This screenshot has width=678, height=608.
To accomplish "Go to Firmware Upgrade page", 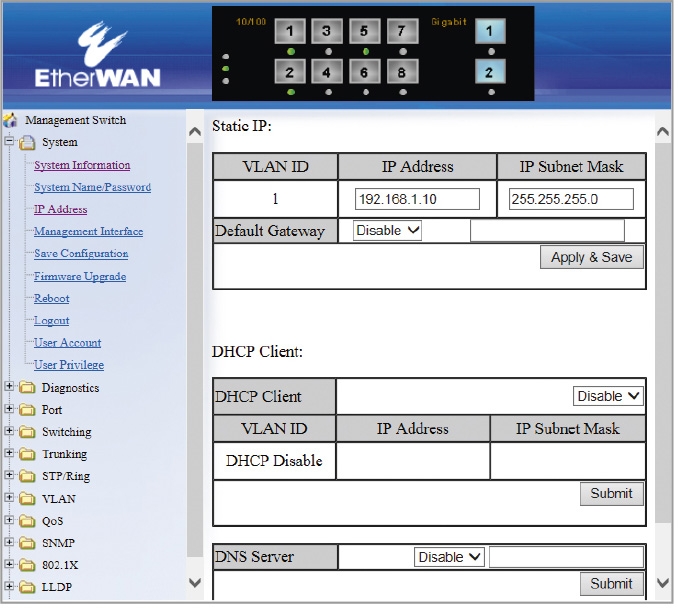I will [80, 276].
